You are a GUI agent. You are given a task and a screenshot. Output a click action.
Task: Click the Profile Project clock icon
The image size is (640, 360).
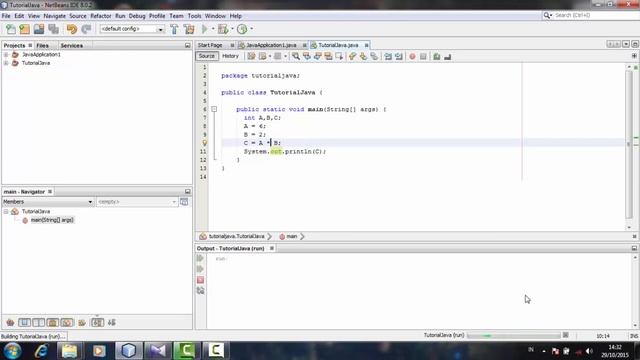pos(242,29)
